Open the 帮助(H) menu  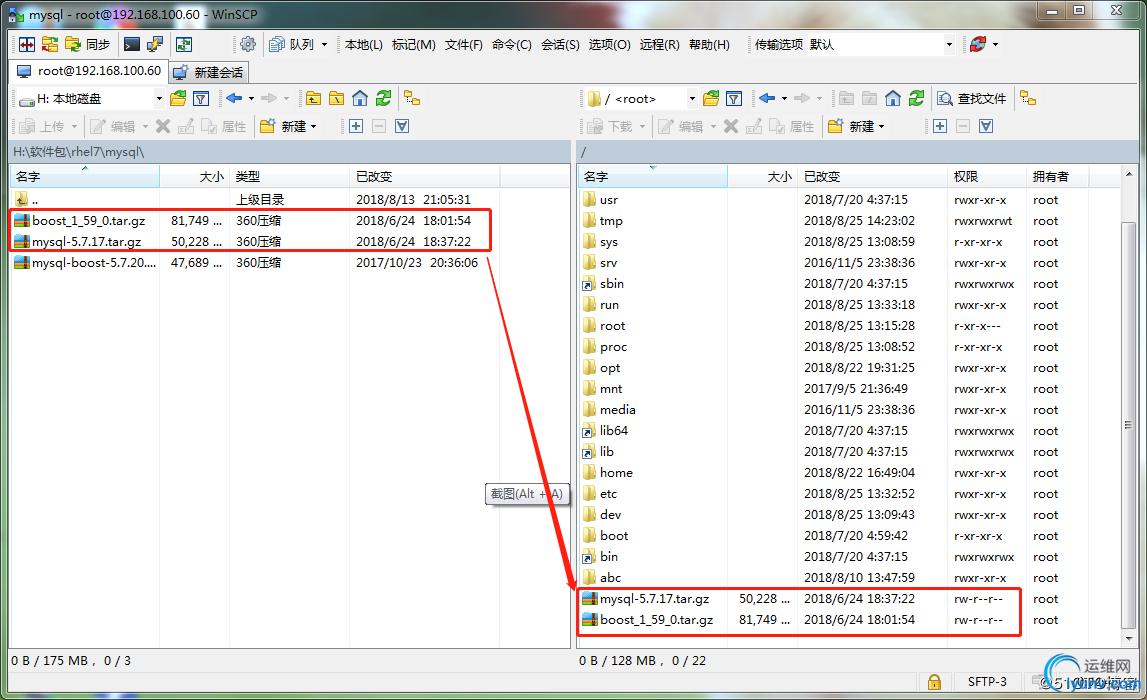709,45
